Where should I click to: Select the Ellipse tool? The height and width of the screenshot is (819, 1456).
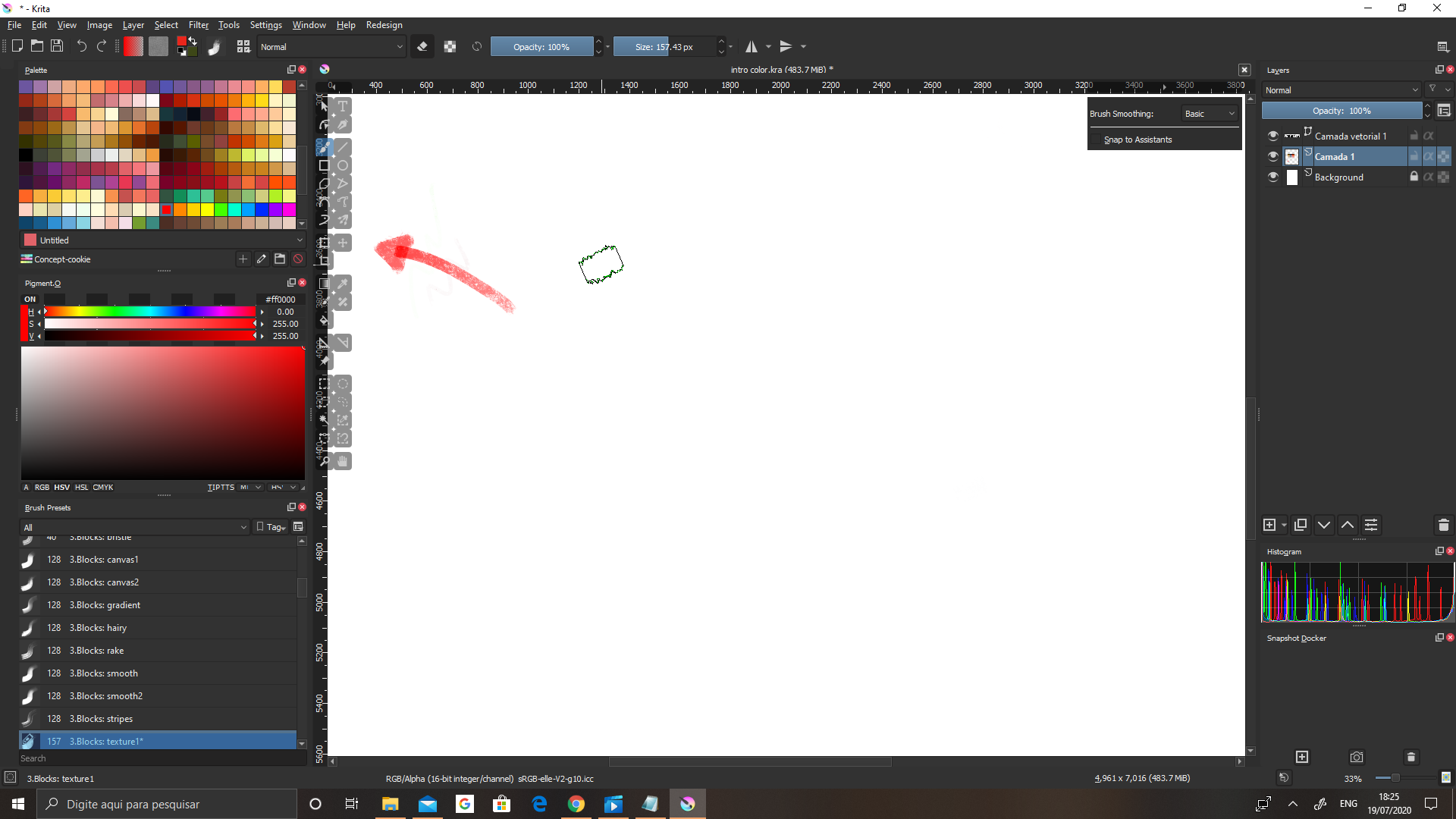tap(343, 165)
